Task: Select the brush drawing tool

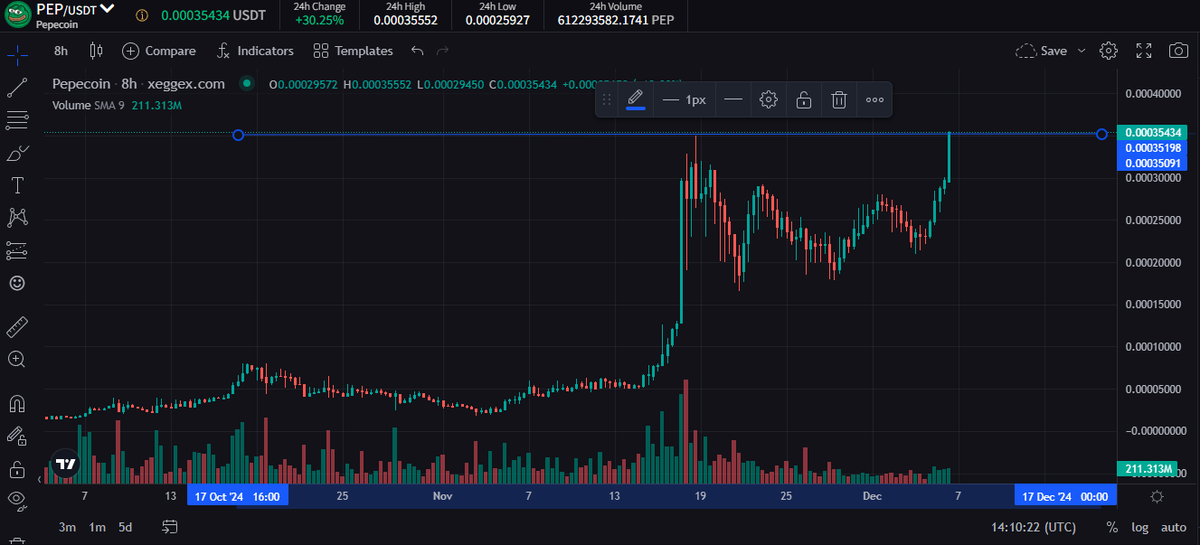Action: pos(17,153)
